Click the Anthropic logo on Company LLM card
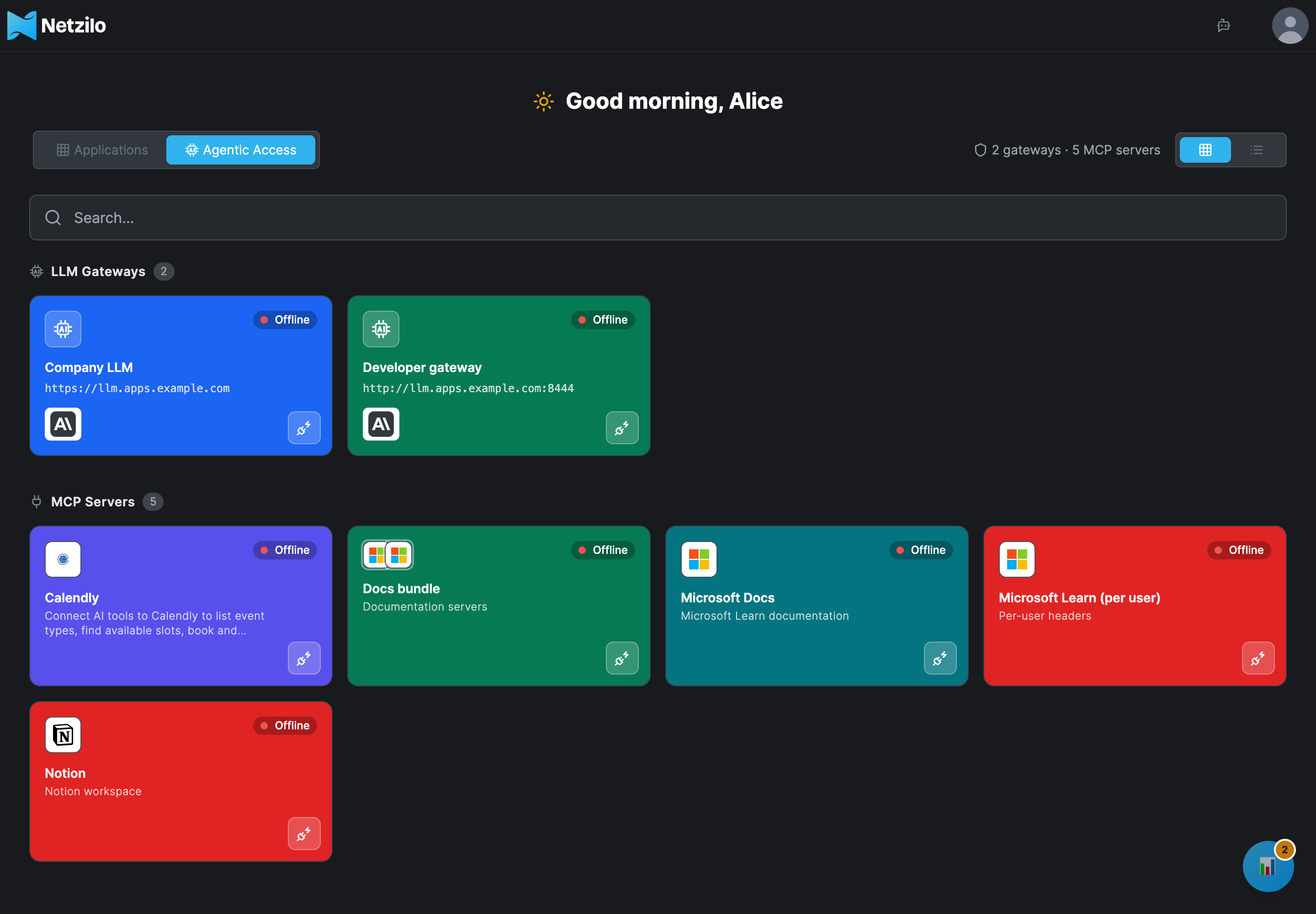This screenshot has width=1316, height=914. 63,425
